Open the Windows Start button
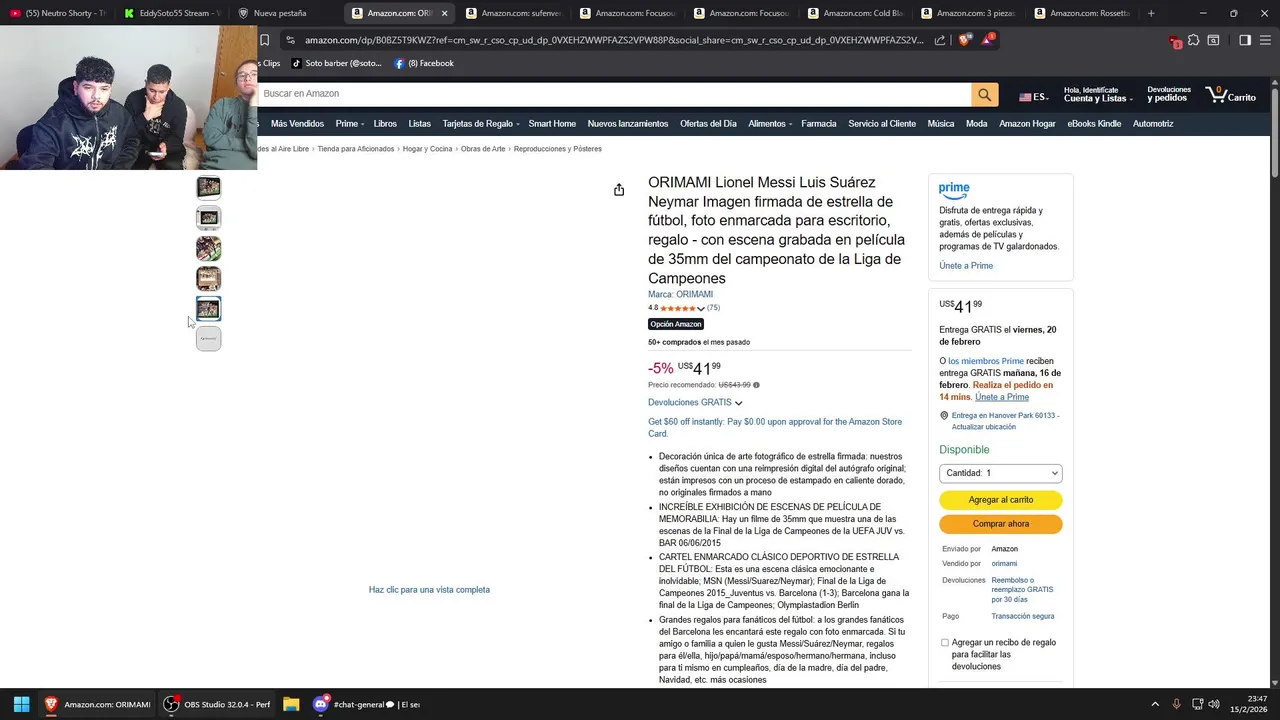This screenshot has width=1280, height=720. pos(21,704)
